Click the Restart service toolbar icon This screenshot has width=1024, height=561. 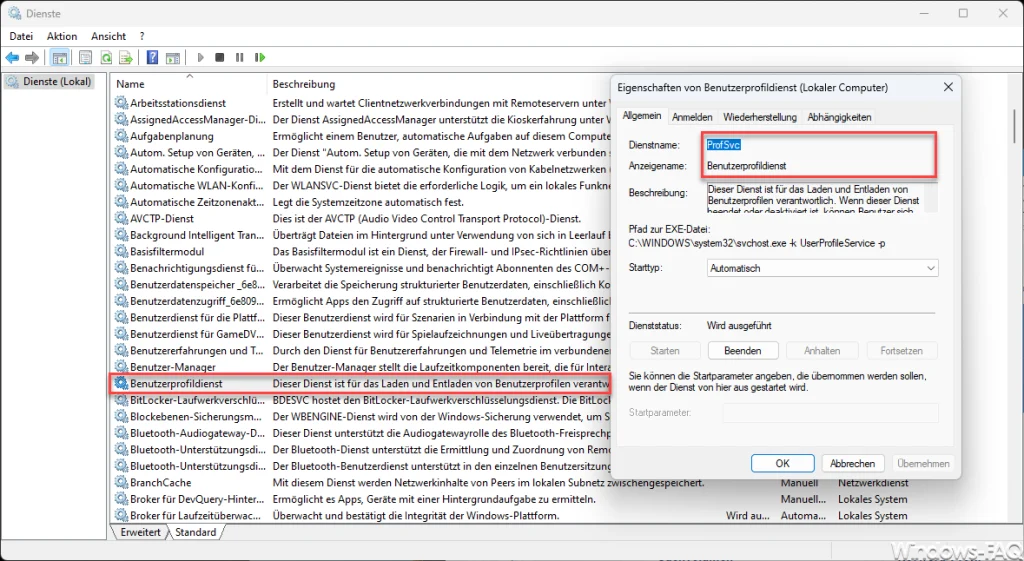tap(260, 57)
